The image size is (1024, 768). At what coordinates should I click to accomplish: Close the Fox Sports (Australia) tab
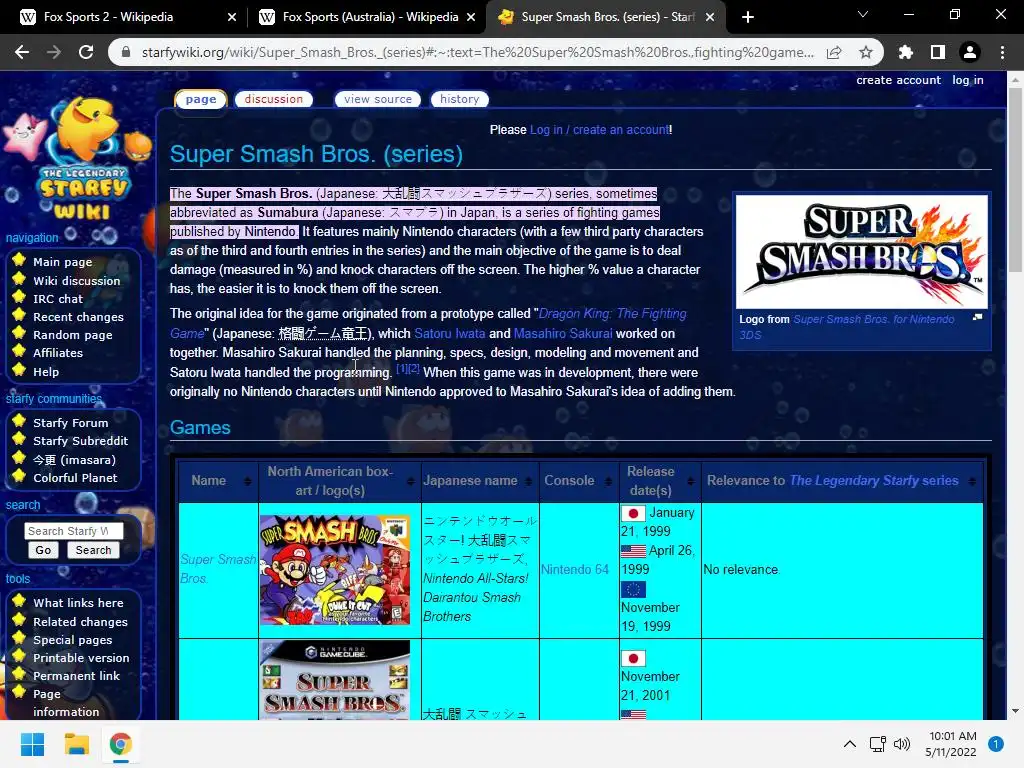pyautogui.click(x=471, y=17)
